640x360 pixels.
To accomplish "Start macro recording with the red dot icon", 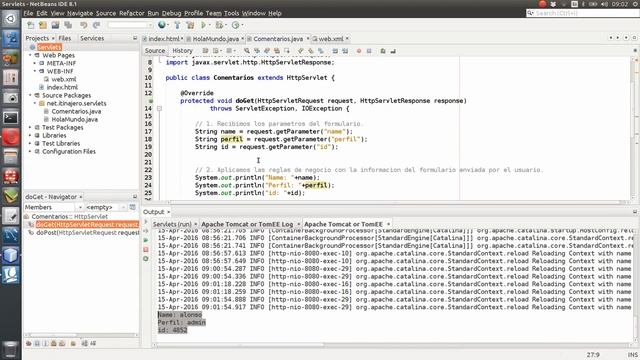I will coord(359,51).
